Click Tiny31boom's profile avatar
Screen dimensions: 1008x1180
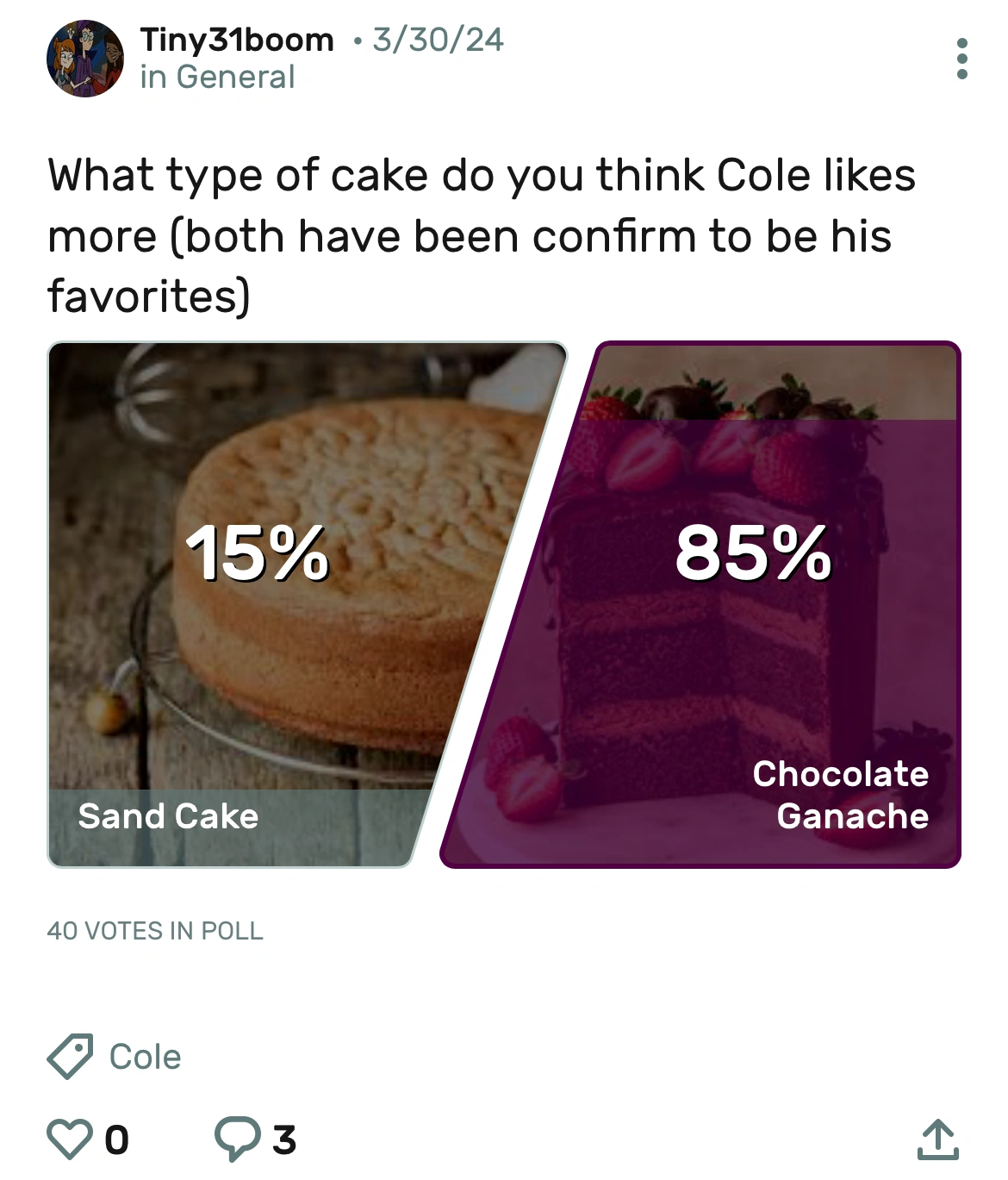86,58
